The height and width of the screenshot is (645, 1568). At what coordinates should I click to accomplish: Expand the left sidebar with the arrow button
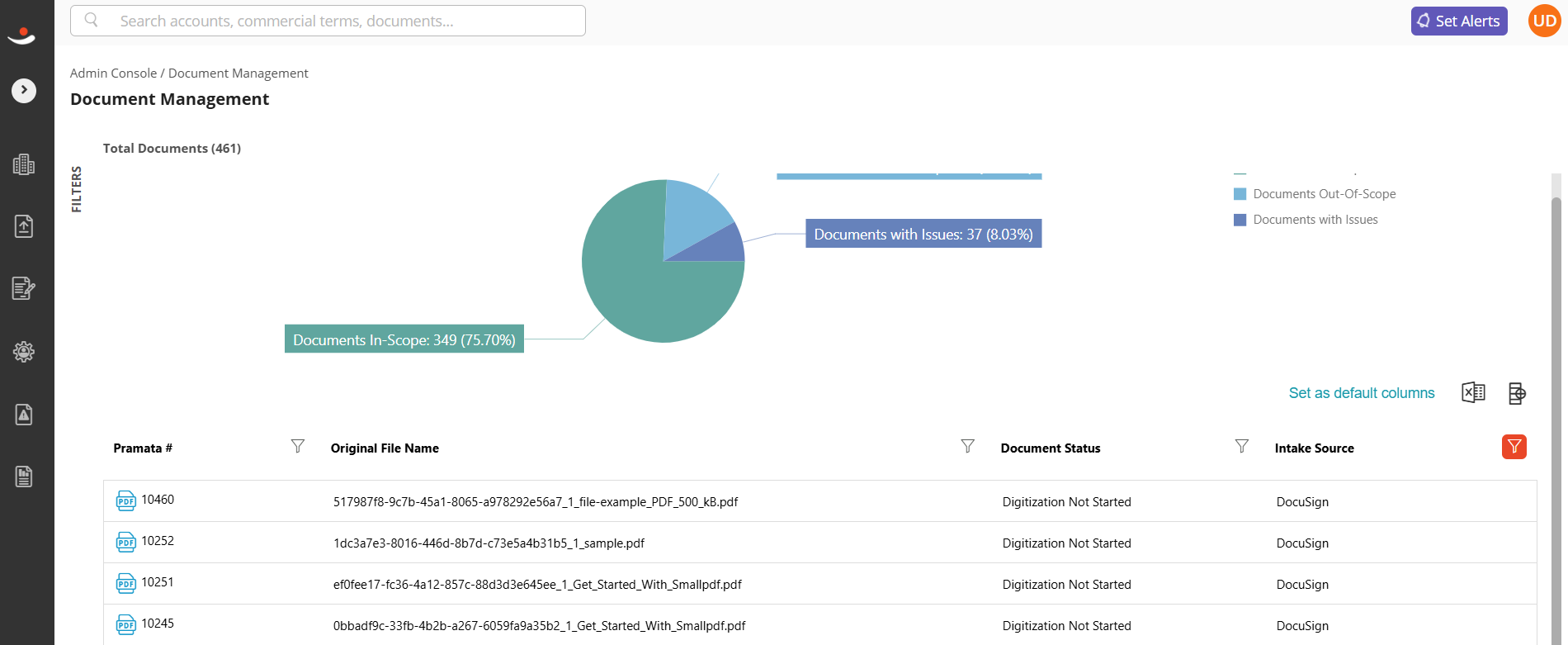(24, 90)
